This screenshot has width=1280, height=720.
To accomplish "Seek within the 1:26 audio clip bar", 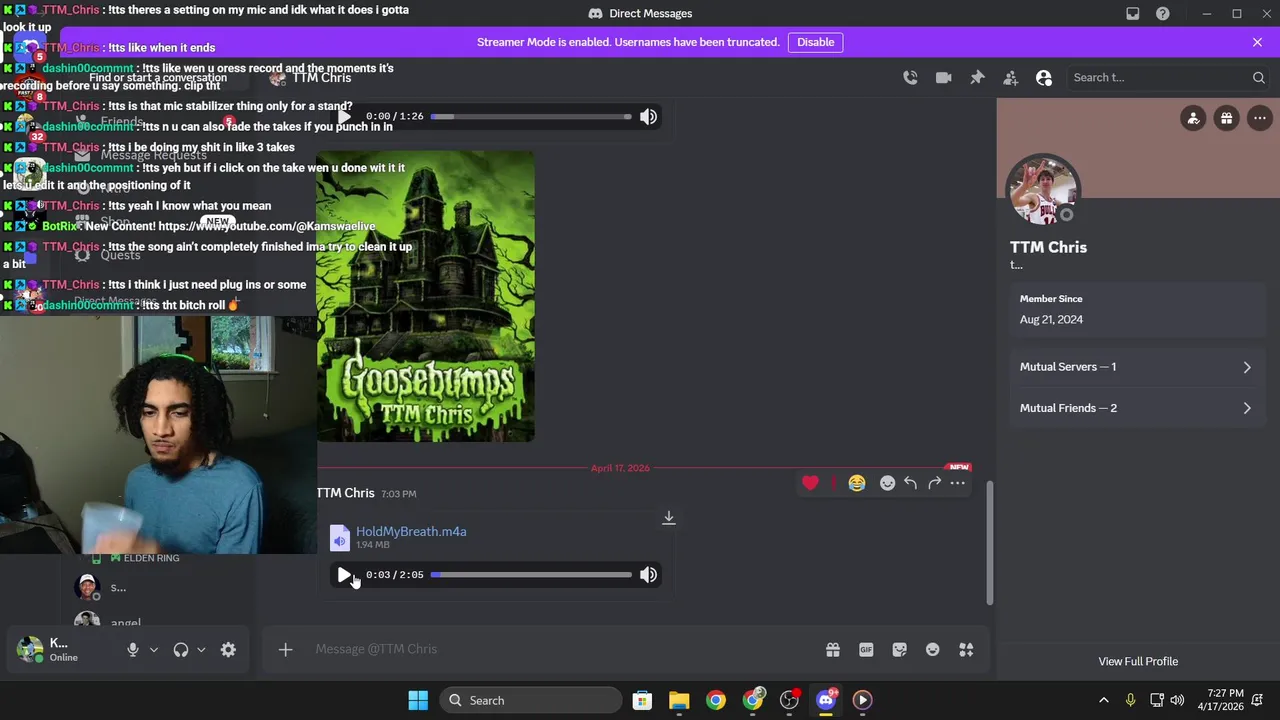I will 531,116.
